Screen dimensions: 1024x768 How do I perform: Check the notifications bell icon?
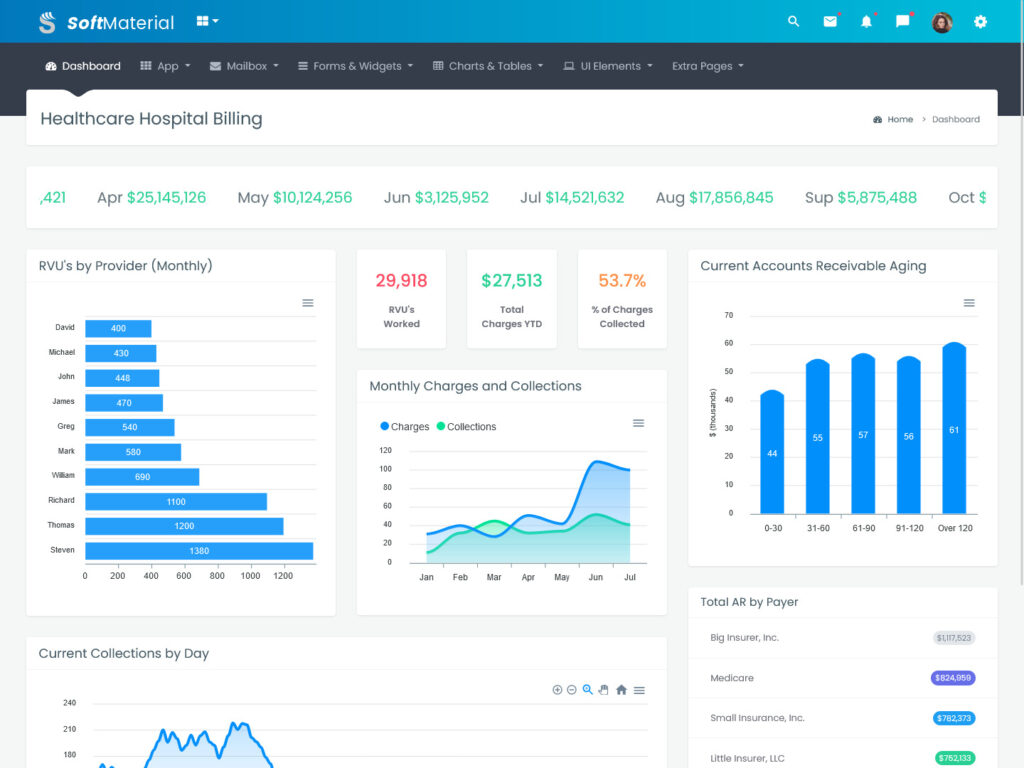(867, 21)
